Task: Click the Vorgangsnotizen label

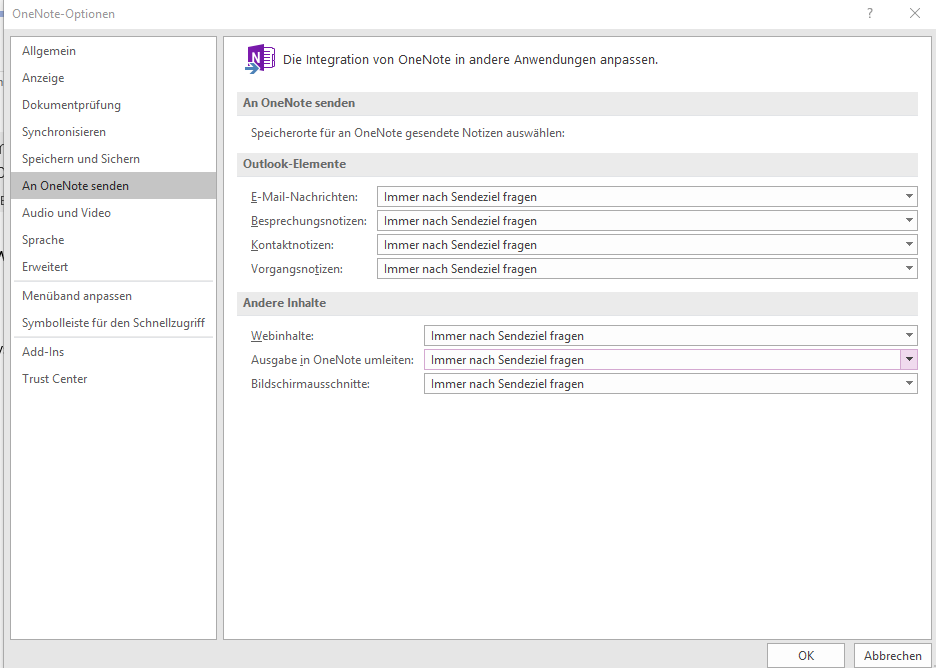Action: [x=297, y=269]
